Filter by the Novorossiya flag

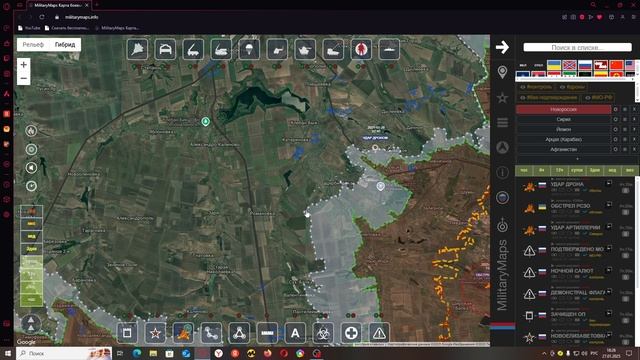pyautogui.click(x=569, y=65)
